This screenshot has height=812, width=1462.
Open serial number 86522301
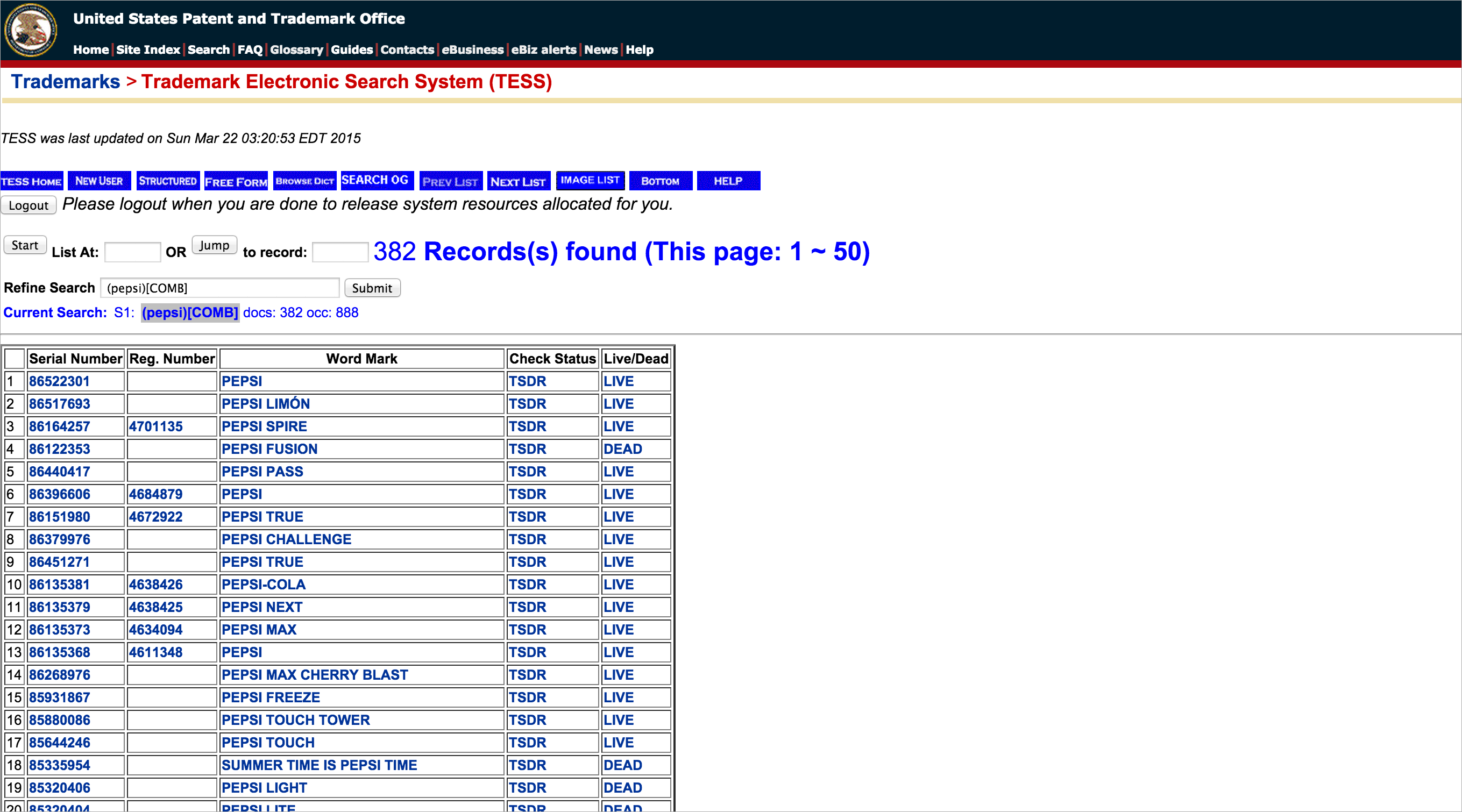pyautogui.click(x=60, y=381)
